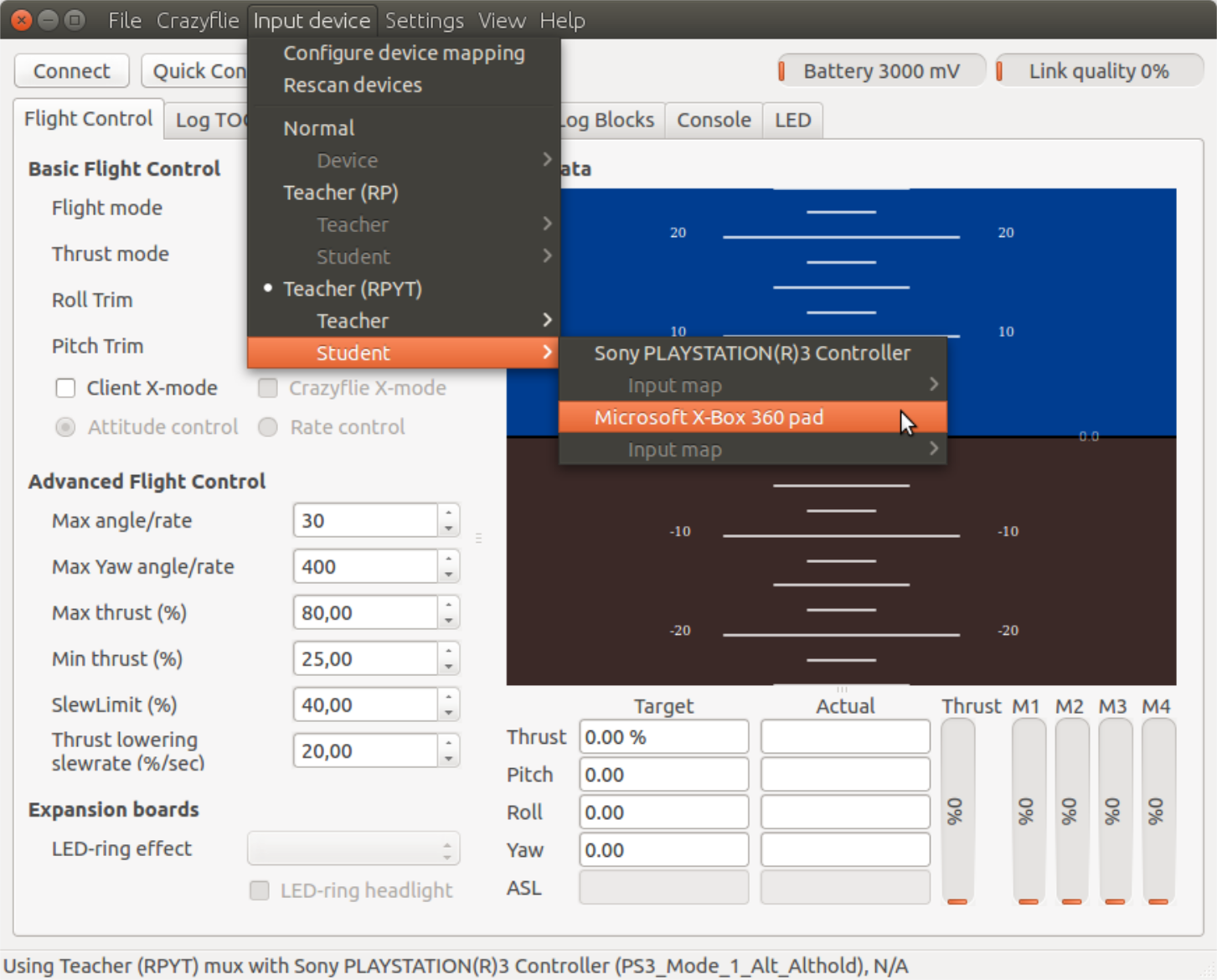Open the Settings menu
The height and width of the screenshot is (980, 1217).
click(424, 20)
